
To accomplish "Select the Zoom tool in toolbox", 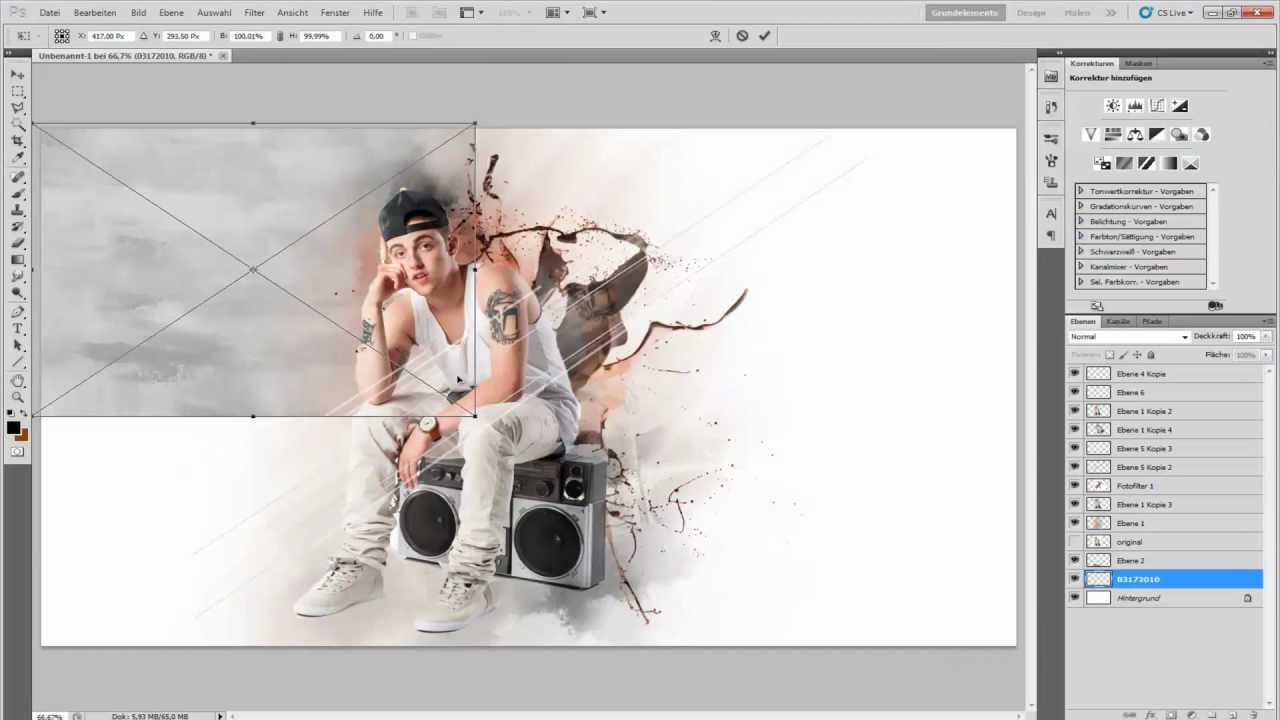I will point(18,398).
